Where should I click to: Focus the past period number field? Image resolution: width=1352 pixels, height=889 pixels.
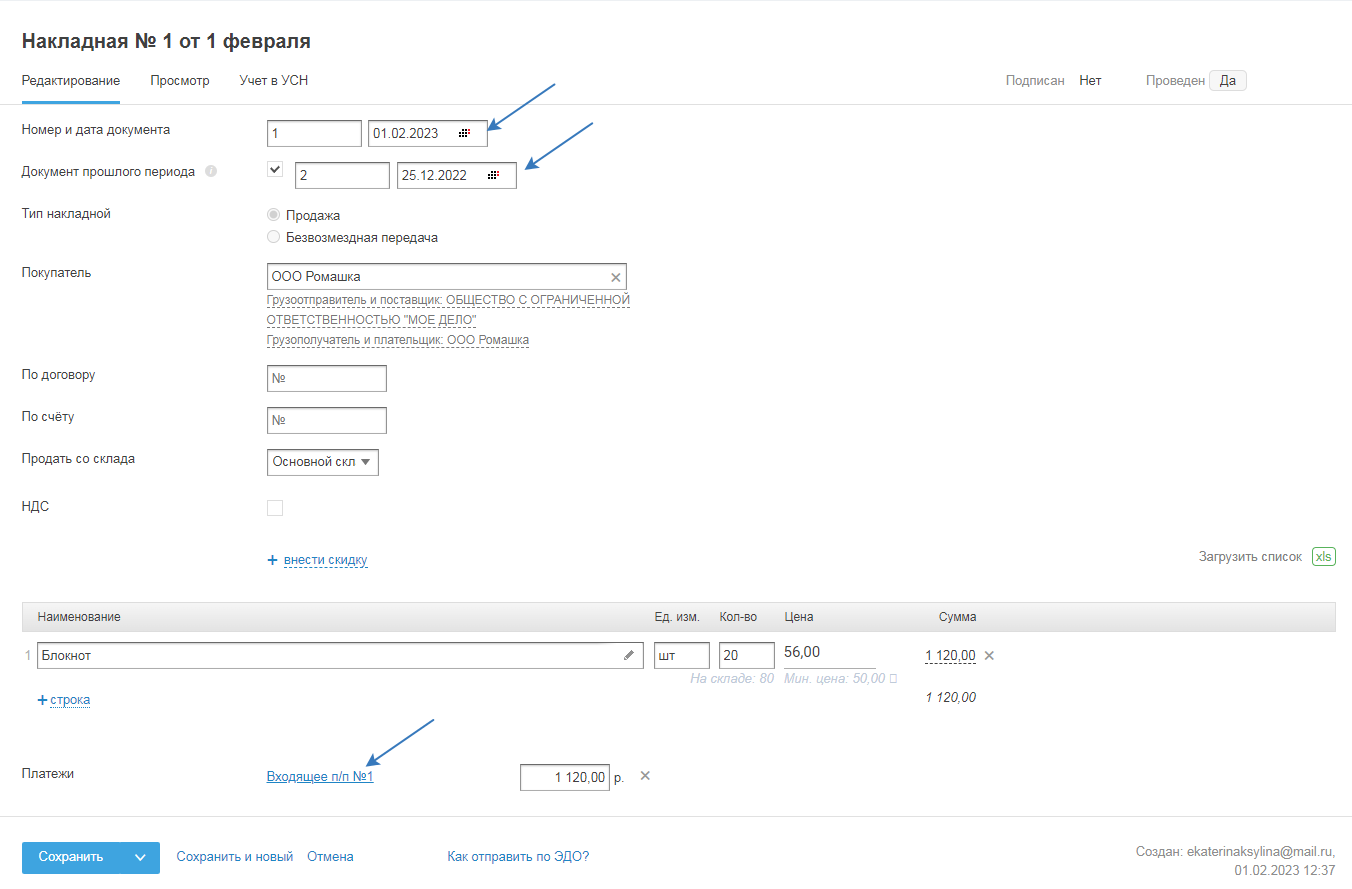pos(342,175)
